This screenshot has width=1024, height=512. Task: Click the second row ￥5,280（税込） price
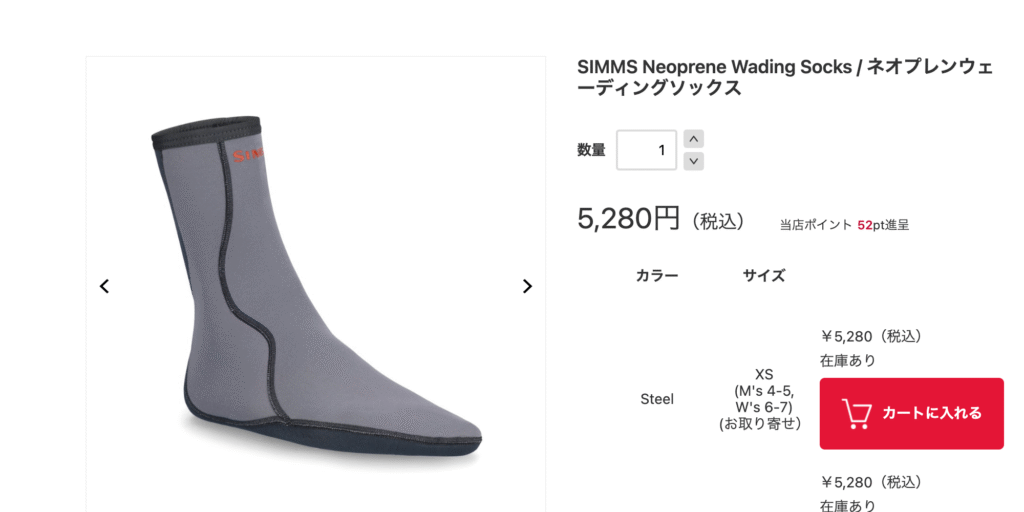tap(873, 483)
